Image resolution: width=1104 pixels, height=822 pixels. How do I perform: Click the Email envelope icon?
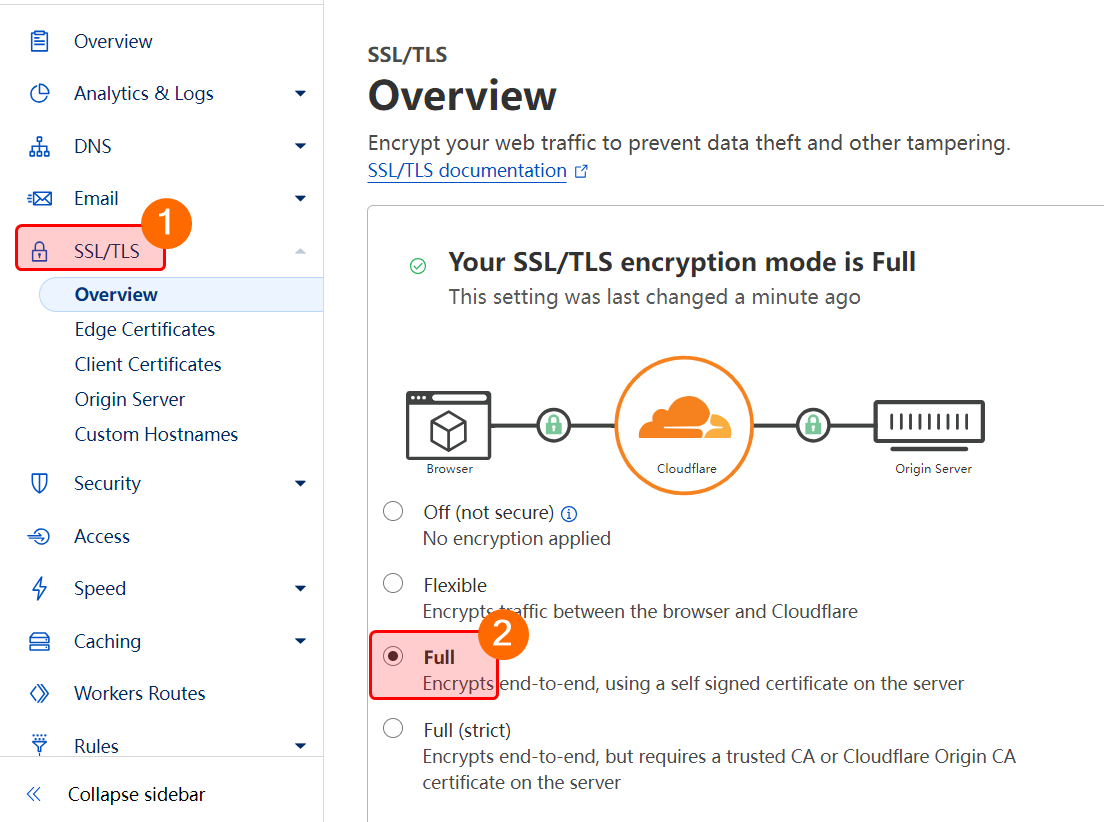[39, 199]
